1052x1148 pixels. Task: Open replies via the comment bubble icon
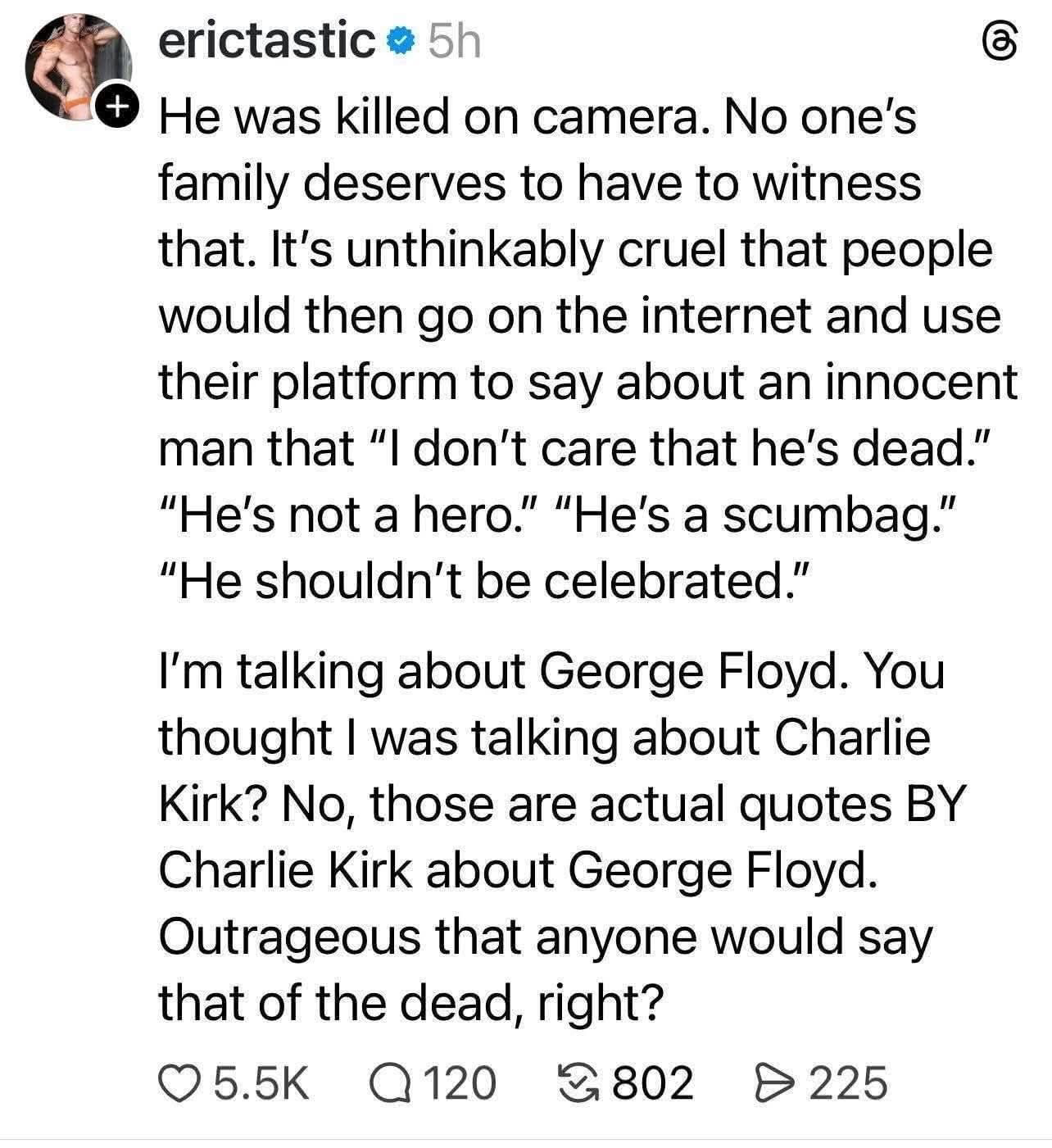tap(389, 1082)
